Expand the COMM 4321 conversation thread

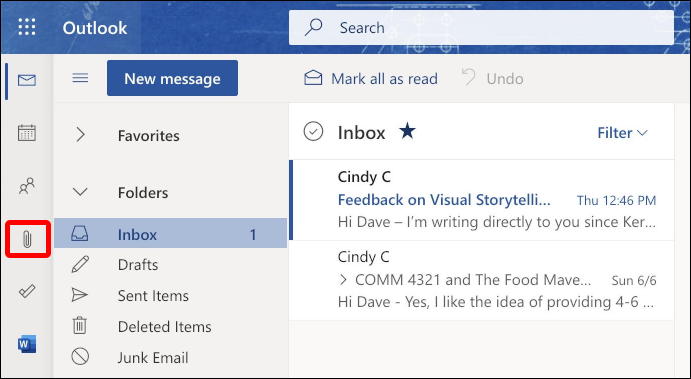tap(343, 279)
